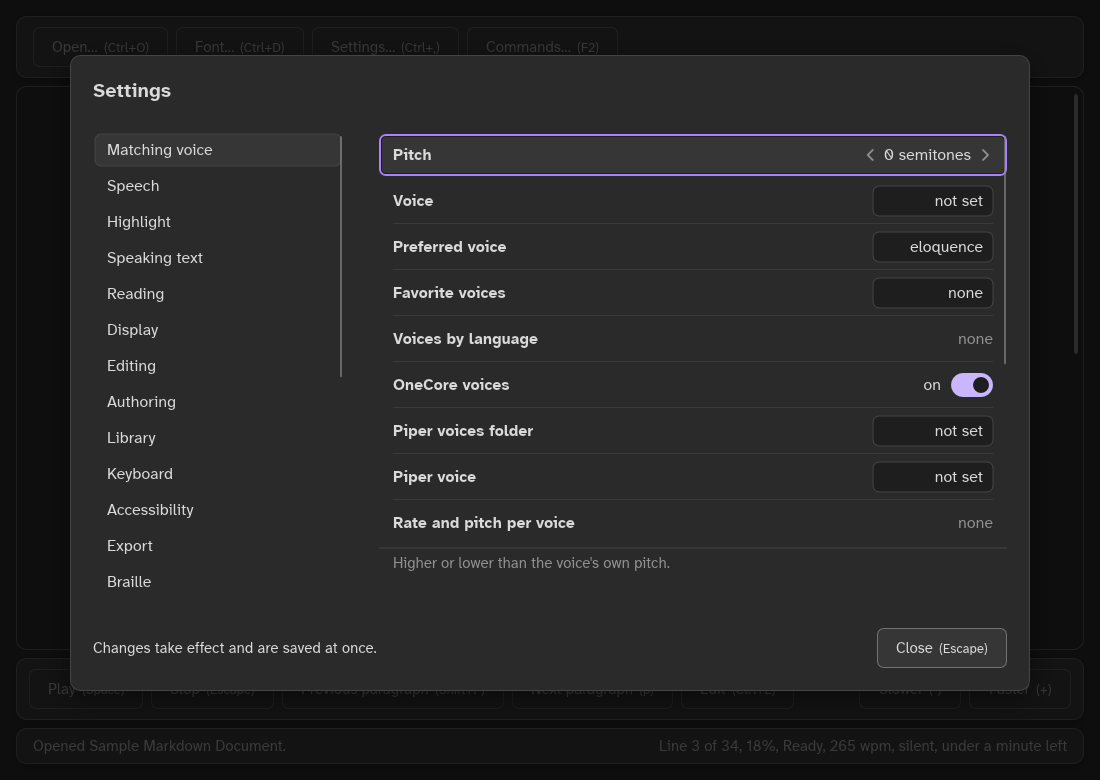Click the Settings... toolbar button behind dialog
1100x780 pixels.
[385, 47]
